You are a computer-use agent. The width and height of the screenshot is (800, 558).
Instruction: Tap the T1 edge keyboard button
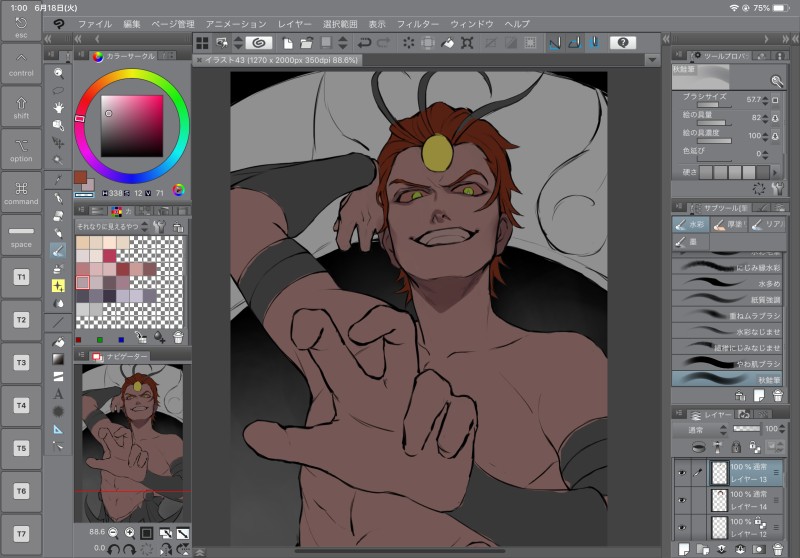click(21, 277)
